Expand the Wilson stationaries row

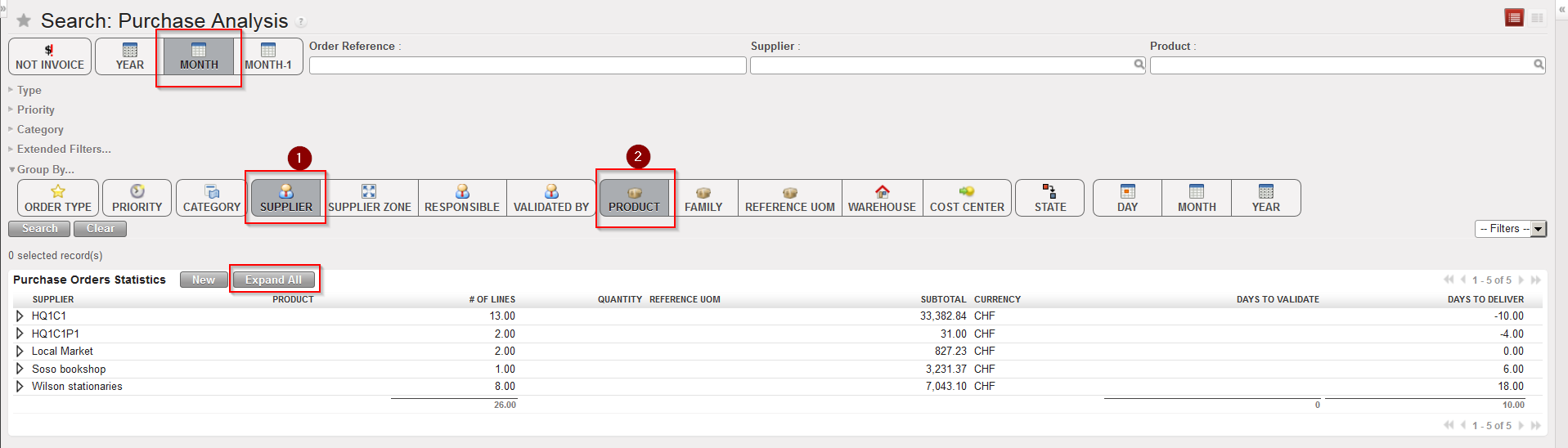pos(20,386)
